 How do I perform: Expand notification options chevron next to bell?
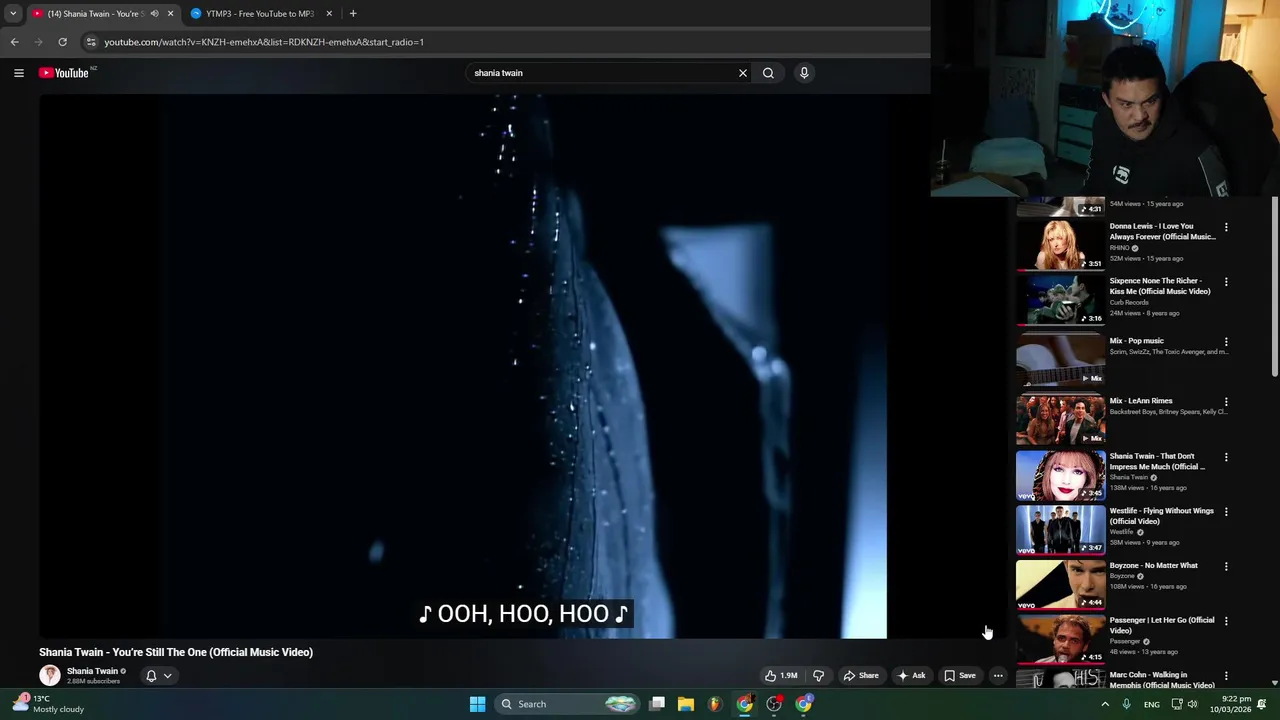point(168,676)
